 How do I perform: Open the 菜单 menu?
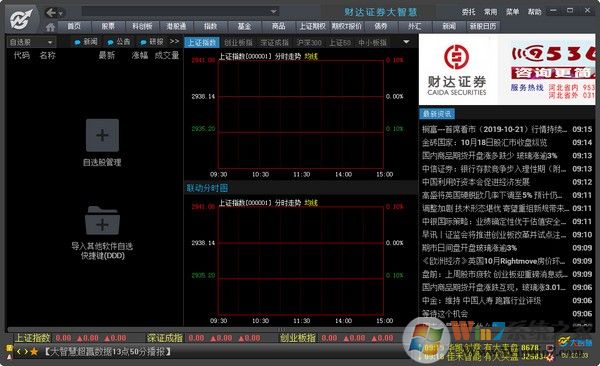coord(512,12)
